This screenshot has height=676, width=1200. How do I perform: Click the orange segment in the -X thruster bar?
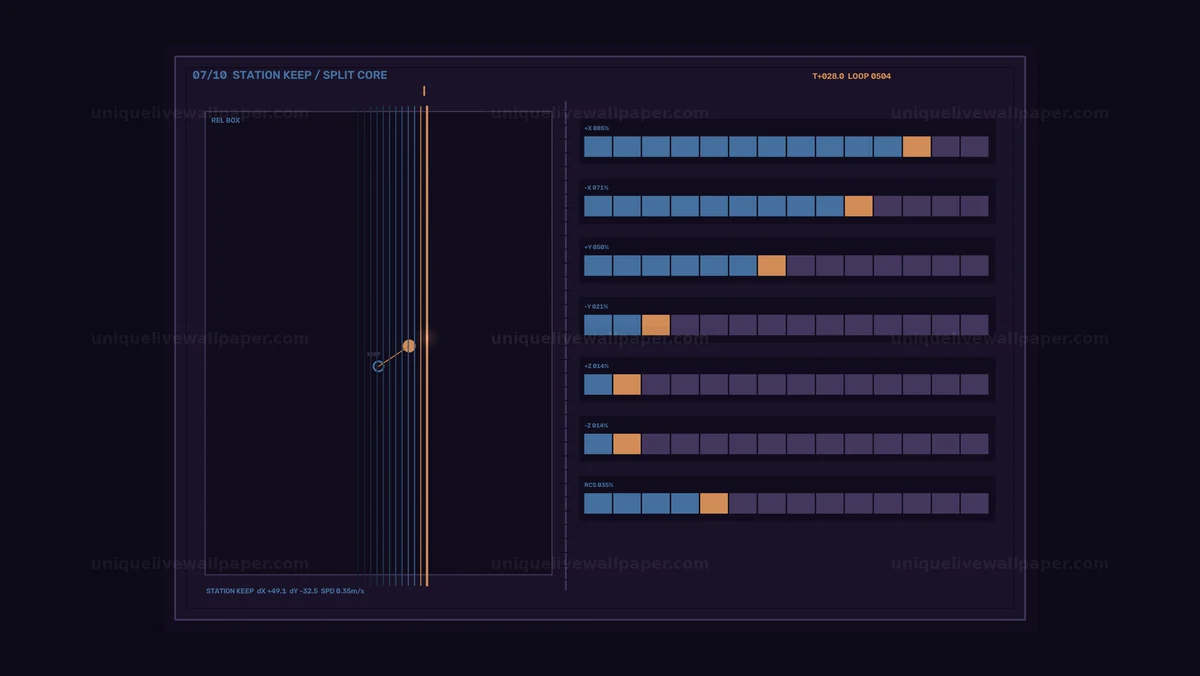[x=859, y=206]
